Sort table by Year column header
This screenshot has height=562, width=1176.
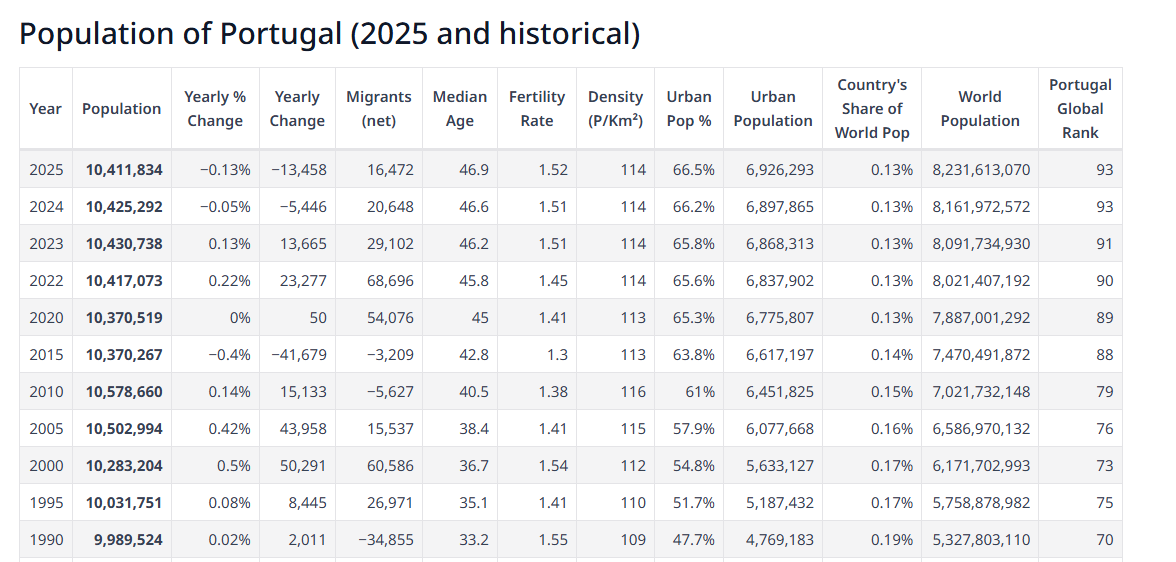[46, 109]
